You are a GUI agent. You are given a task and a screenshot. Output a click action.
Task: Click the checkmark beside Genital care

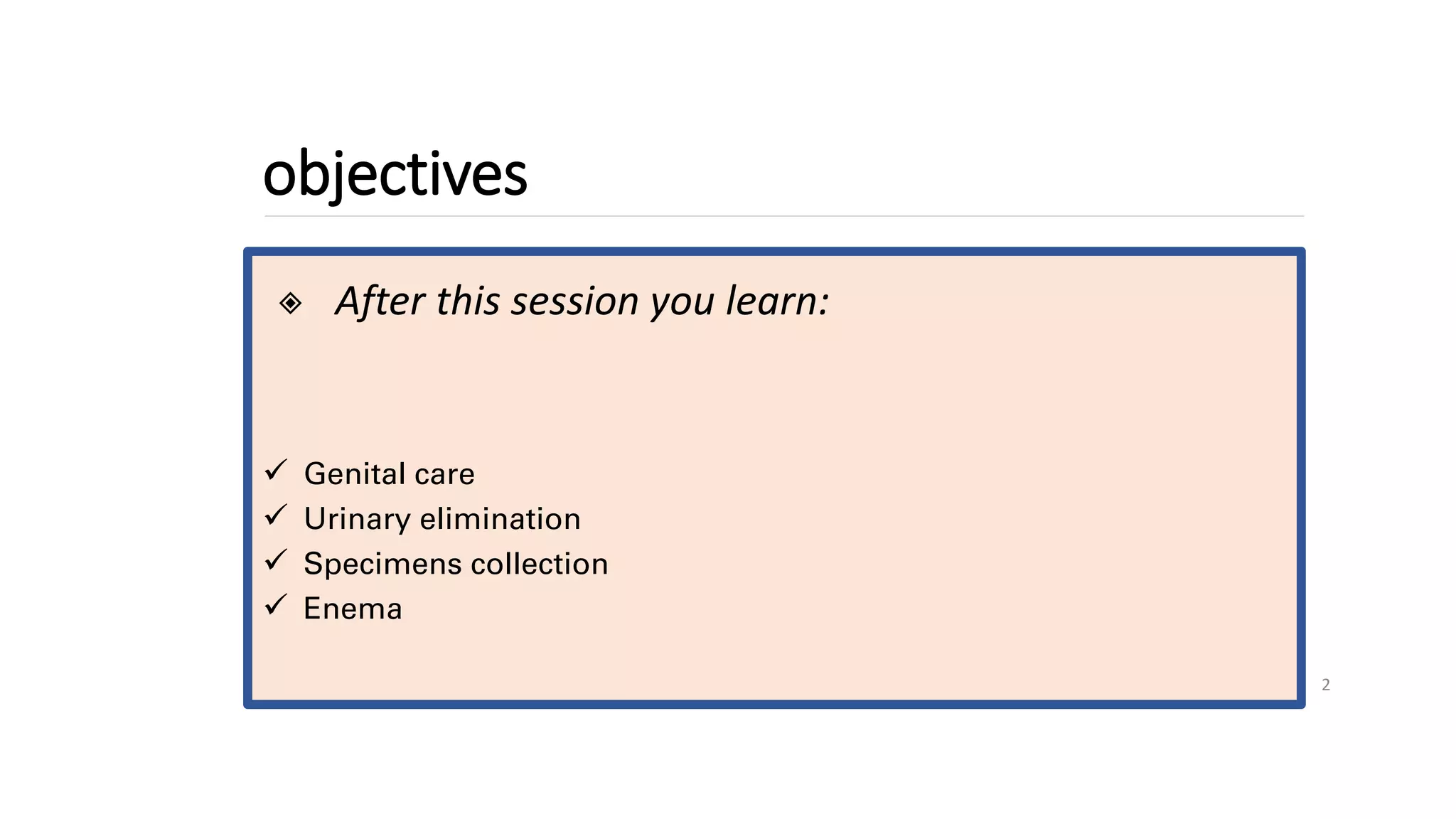[276, 470]
